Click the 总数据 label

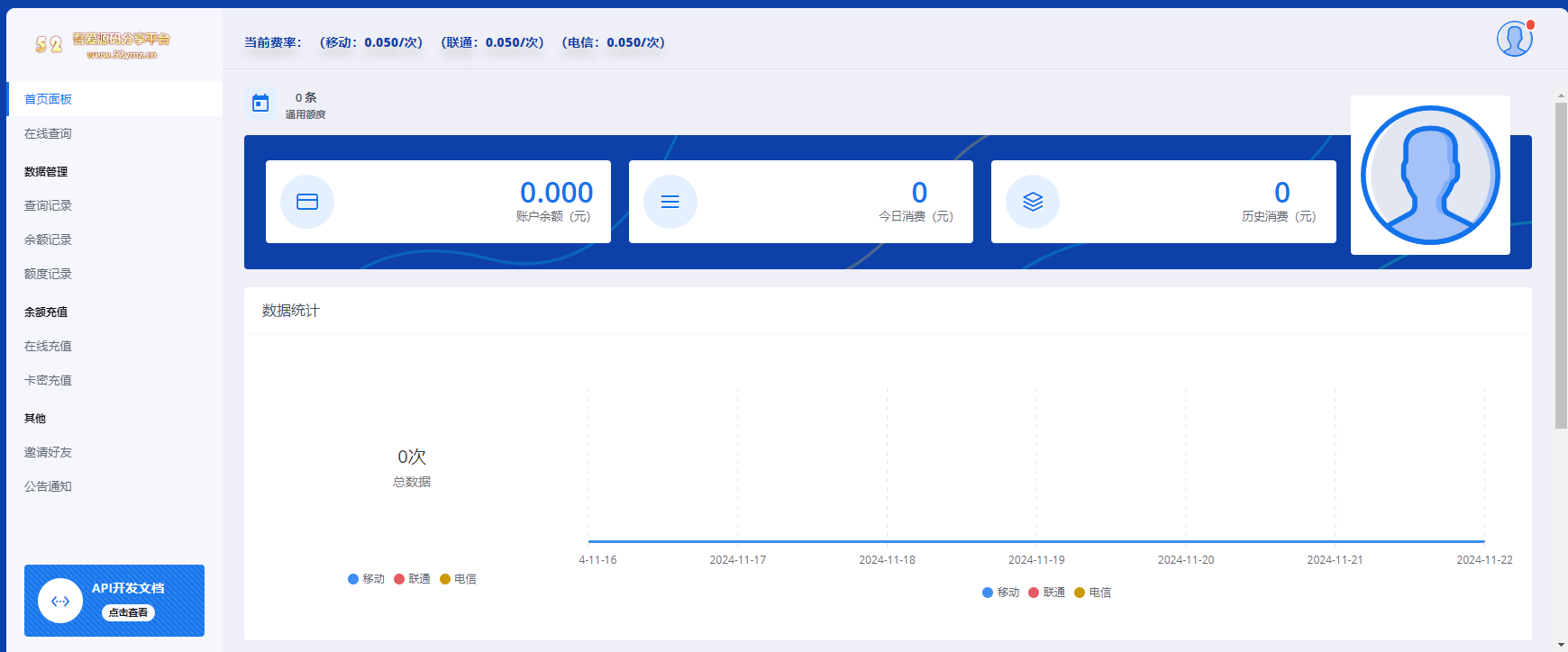pos(412,482)
